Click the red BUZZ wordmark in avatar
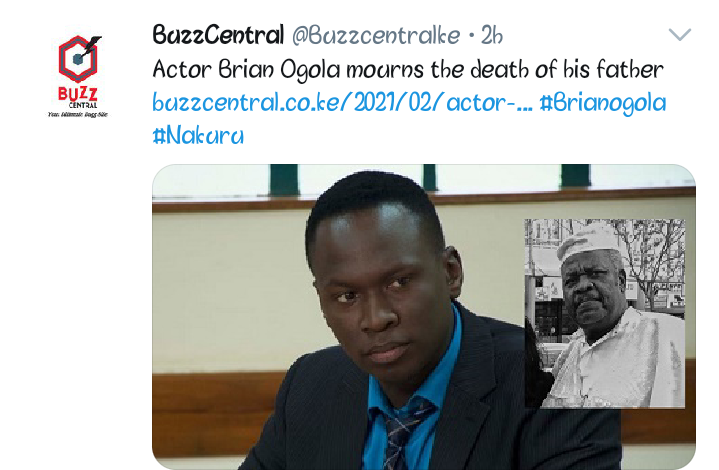The image size is (719, 470). [77, 94]
